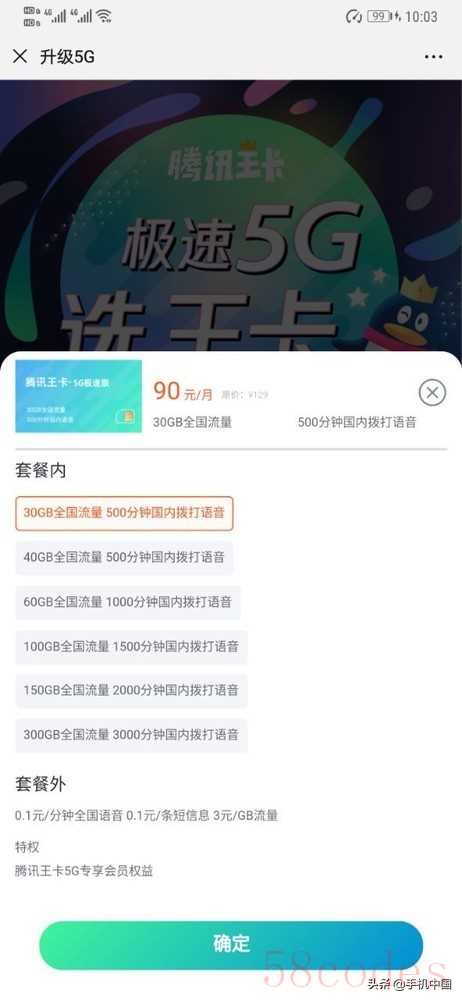Tap the 极速5G promotional banner
Screen dimensions: 462x1000
point(231,216)
